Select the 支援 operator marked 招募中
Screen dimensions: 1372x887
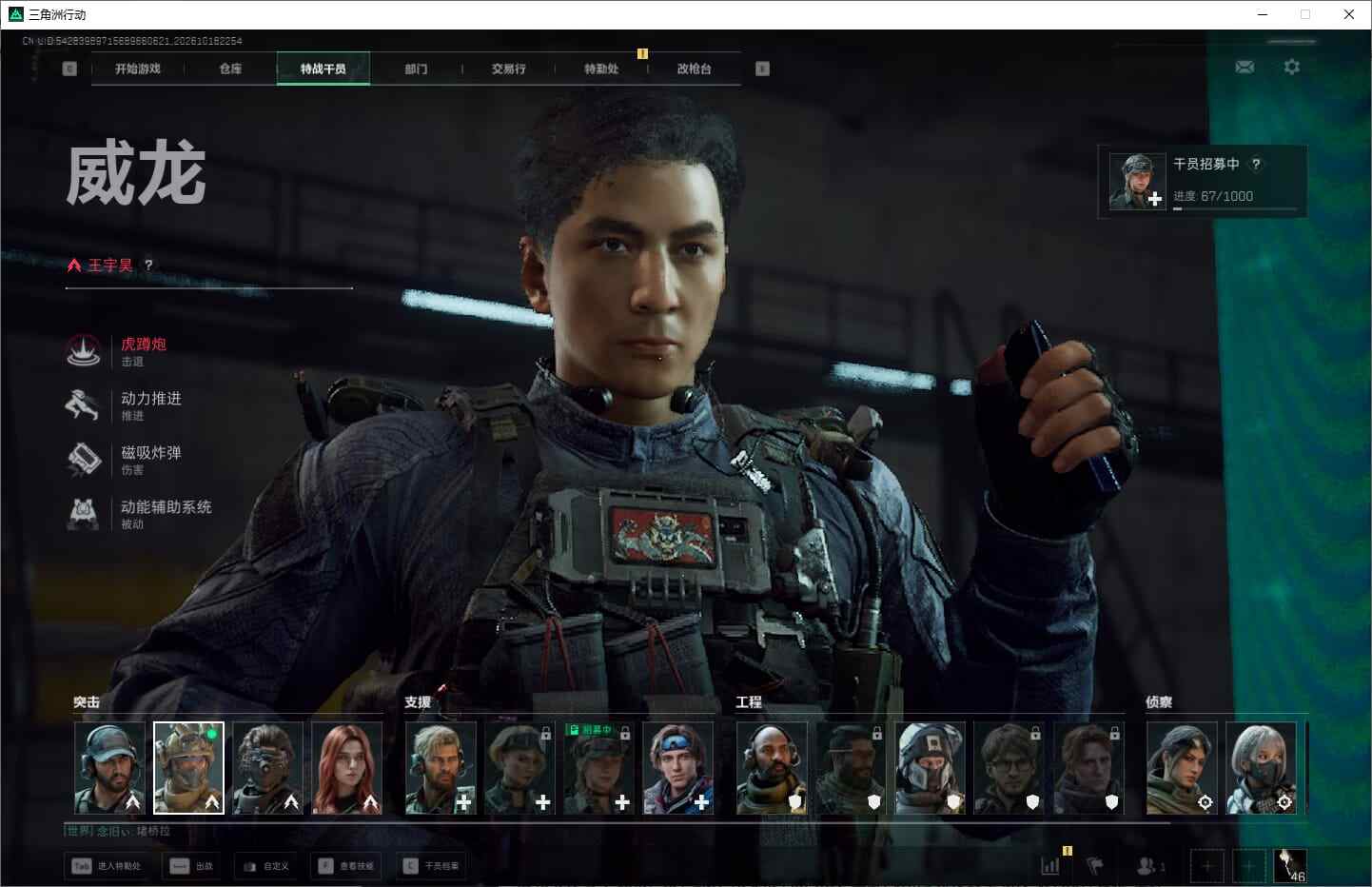(x=599, y=768)
